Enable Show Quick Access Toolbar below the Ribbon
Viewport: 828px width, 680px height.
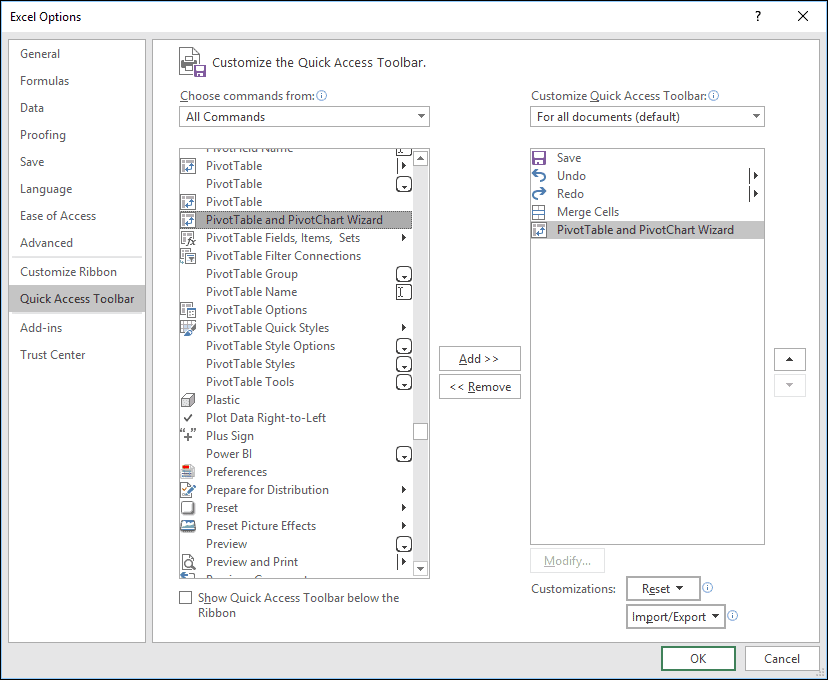(185, 598)
